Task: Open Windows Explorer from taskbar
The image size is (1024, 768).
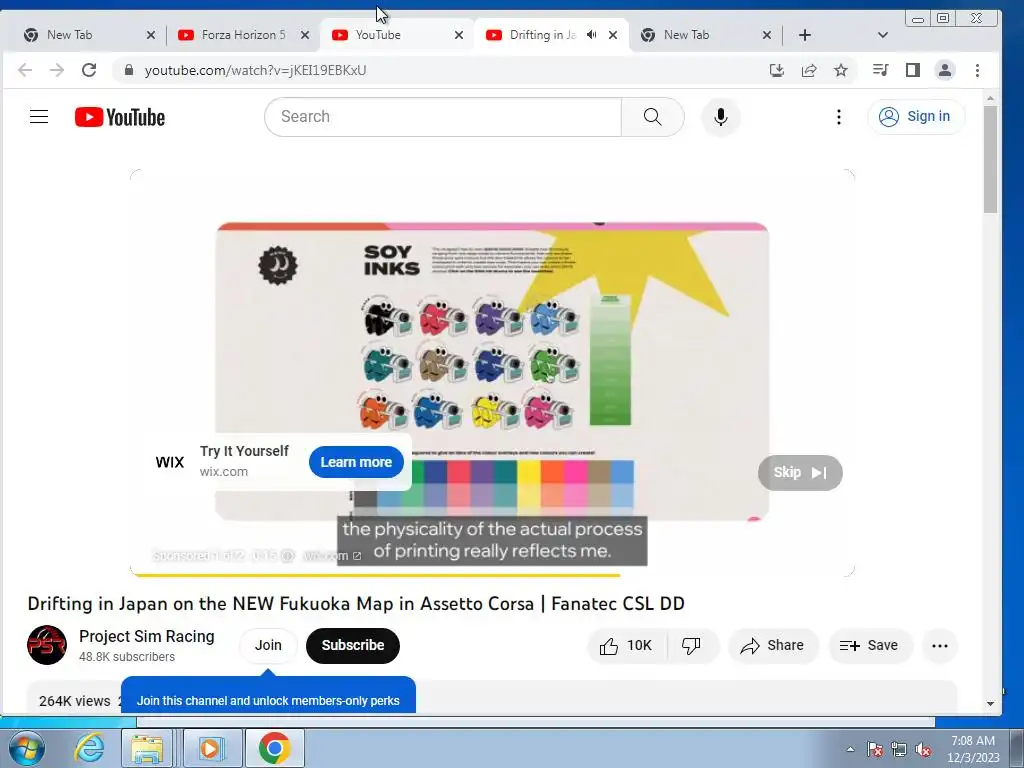Action: tap(148, 748)
